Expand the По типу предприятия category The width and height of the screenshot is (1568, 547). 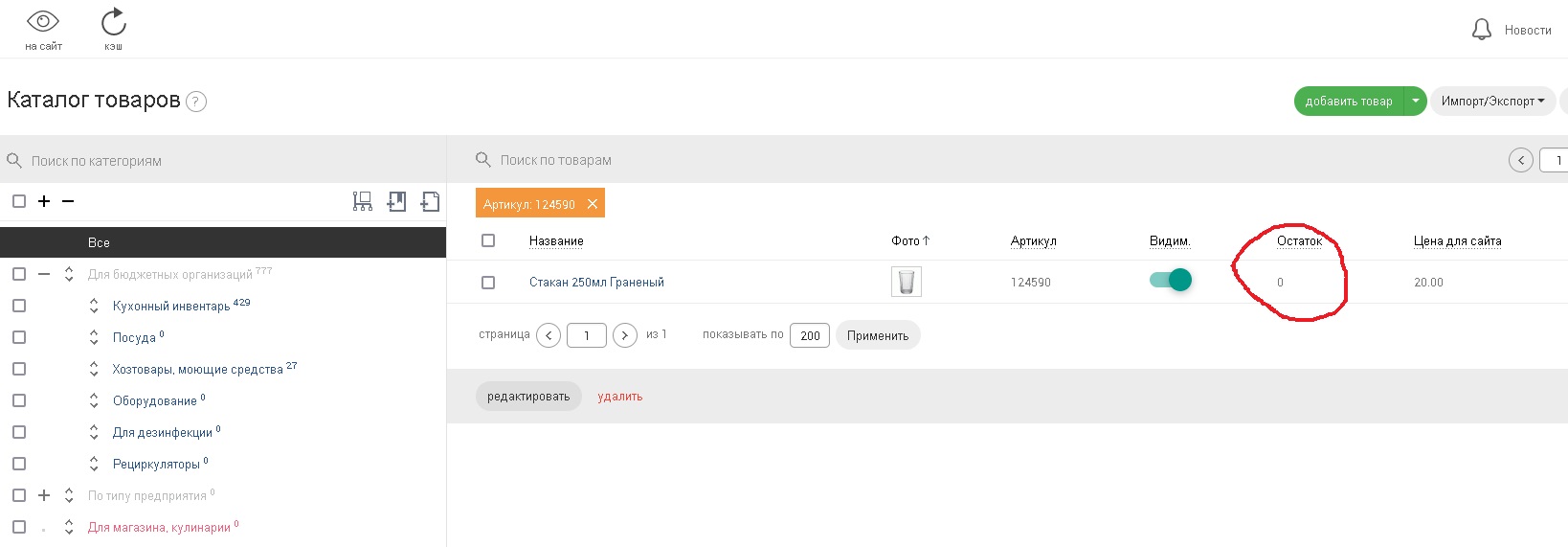pyautogui.click(x=44, y=495)
